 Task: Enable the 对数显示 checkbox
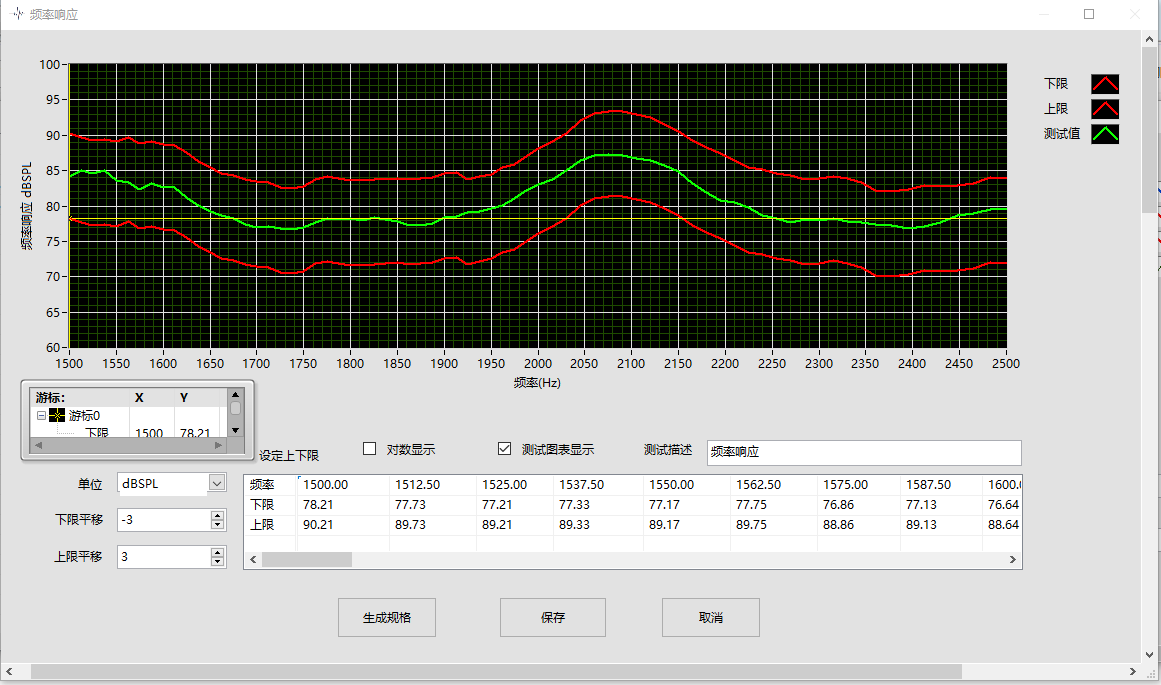[x=369, y=449]
